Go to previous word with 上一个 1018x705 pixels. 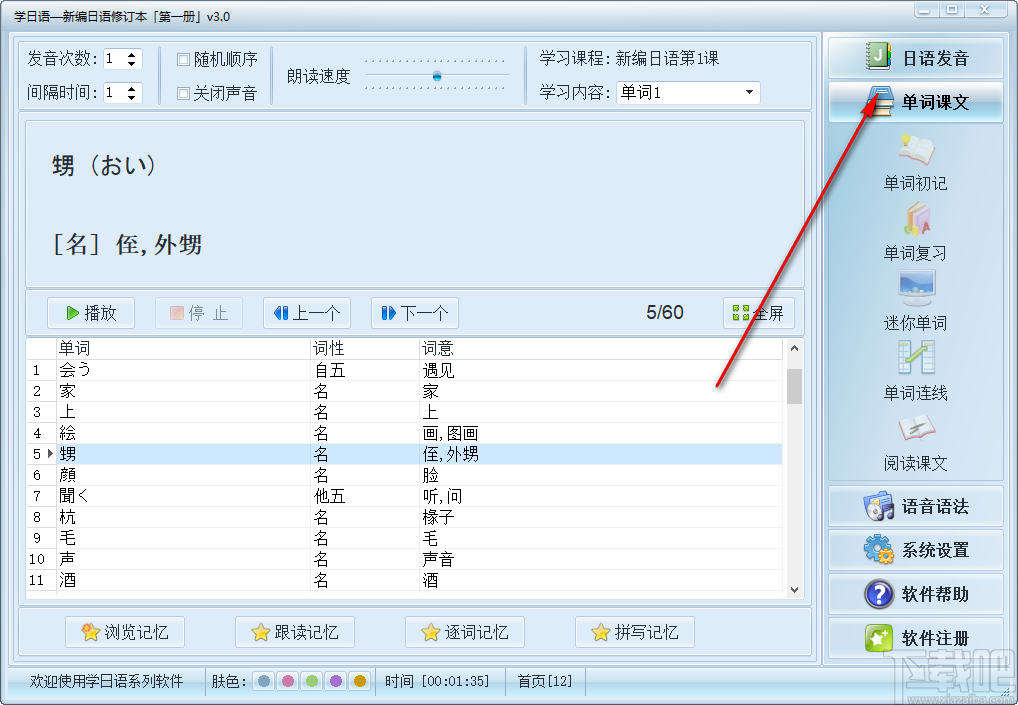[x=307, y=313]
